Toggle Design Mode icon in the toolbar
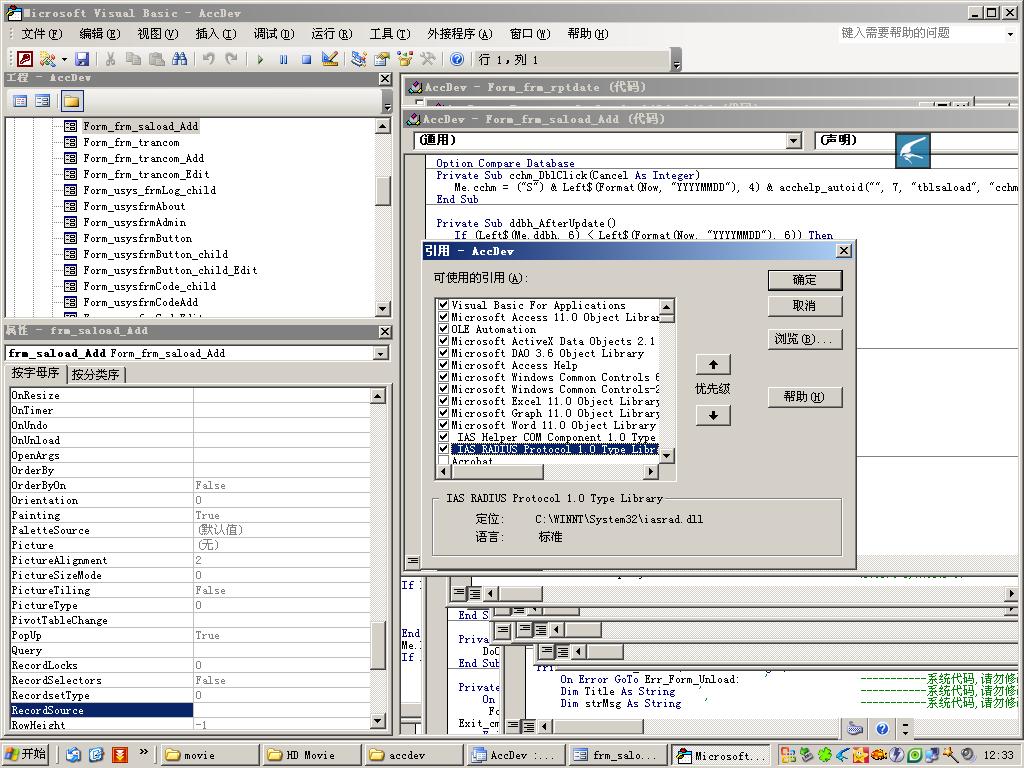 pos(330,59)
